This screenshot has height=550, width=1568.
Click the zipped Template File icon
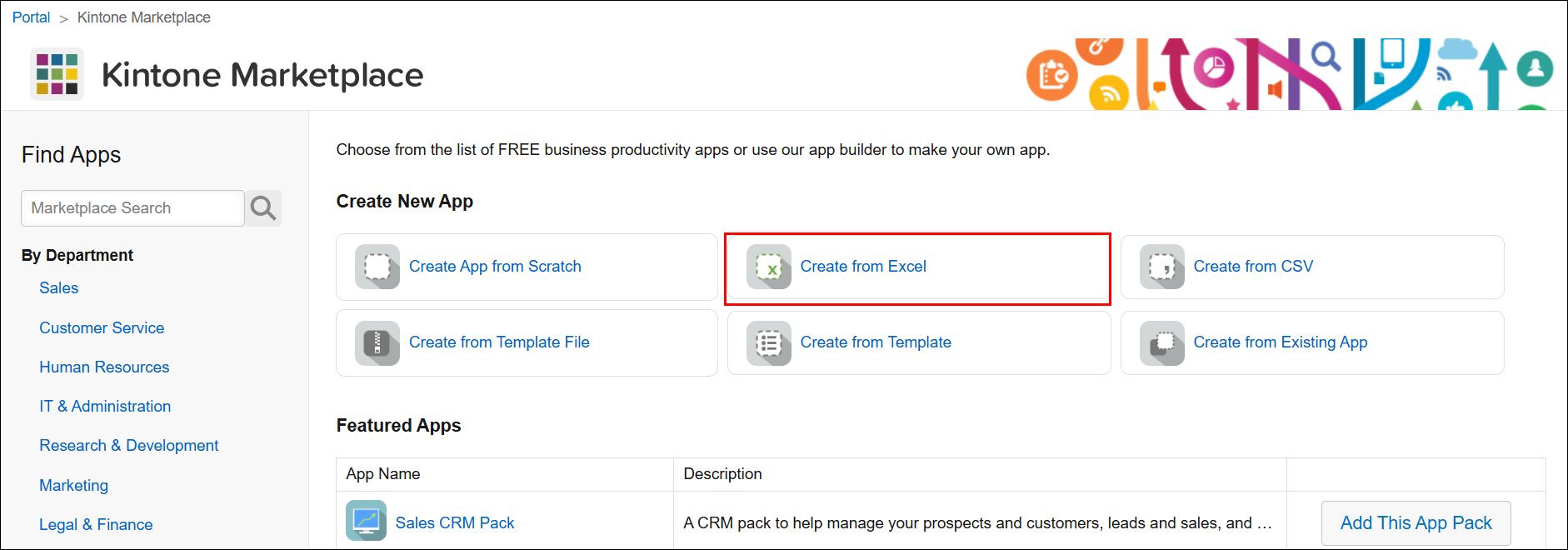pyautogui.click(x=377, y=342)
